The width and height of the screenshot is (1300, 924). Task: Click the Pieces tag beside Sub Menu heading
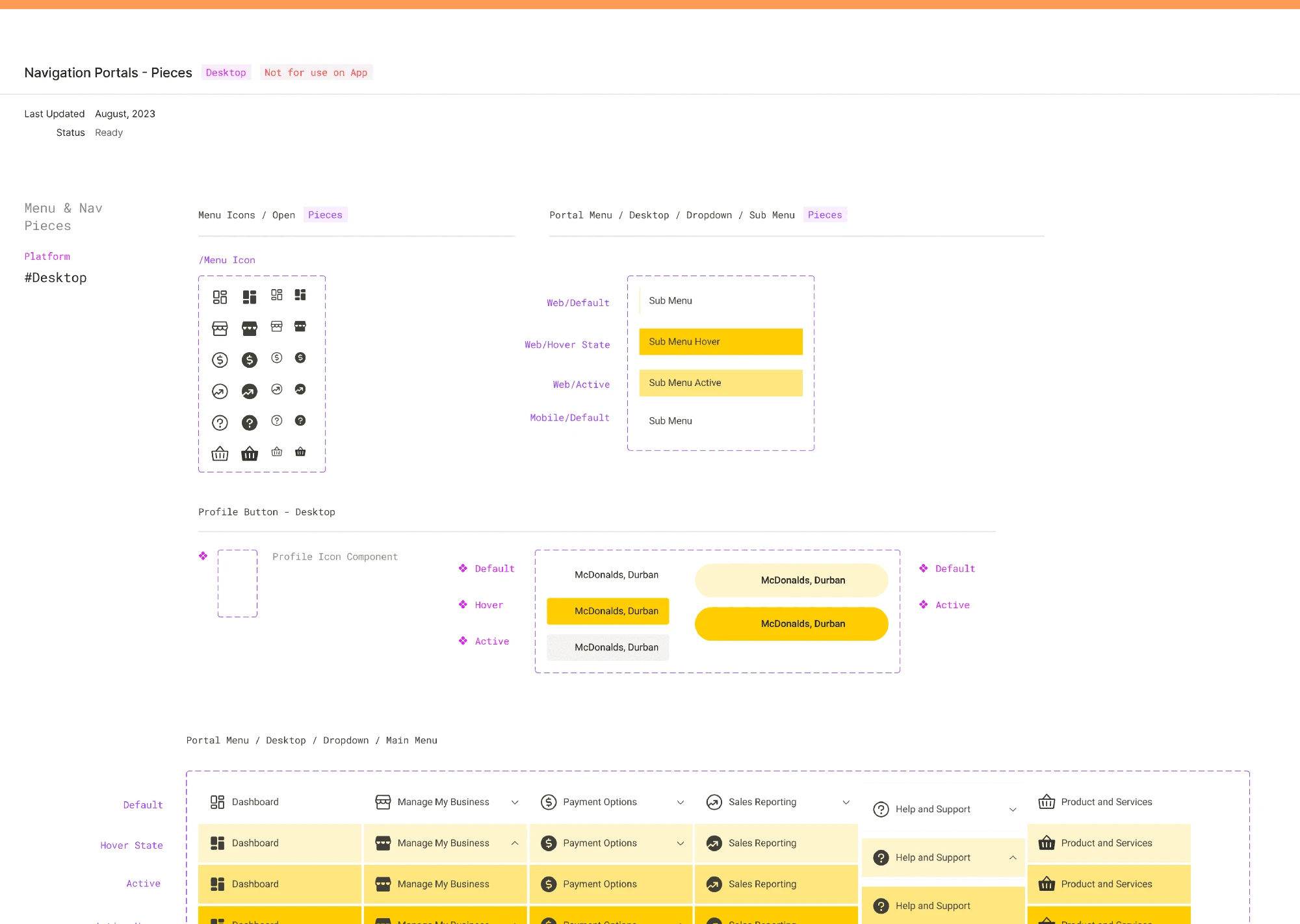825,215
